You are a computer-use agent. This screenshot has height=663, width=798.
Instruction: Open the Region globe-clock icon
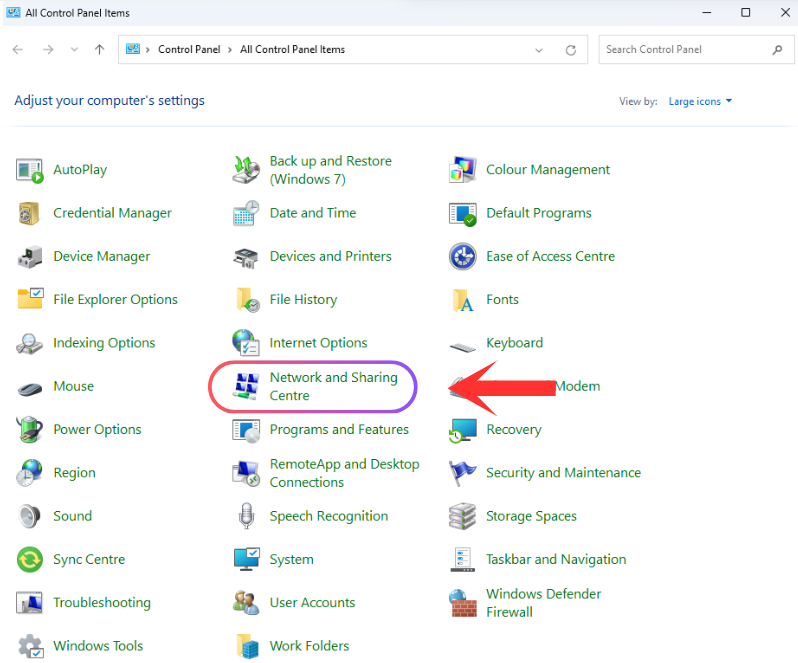(x=30, y=473)
